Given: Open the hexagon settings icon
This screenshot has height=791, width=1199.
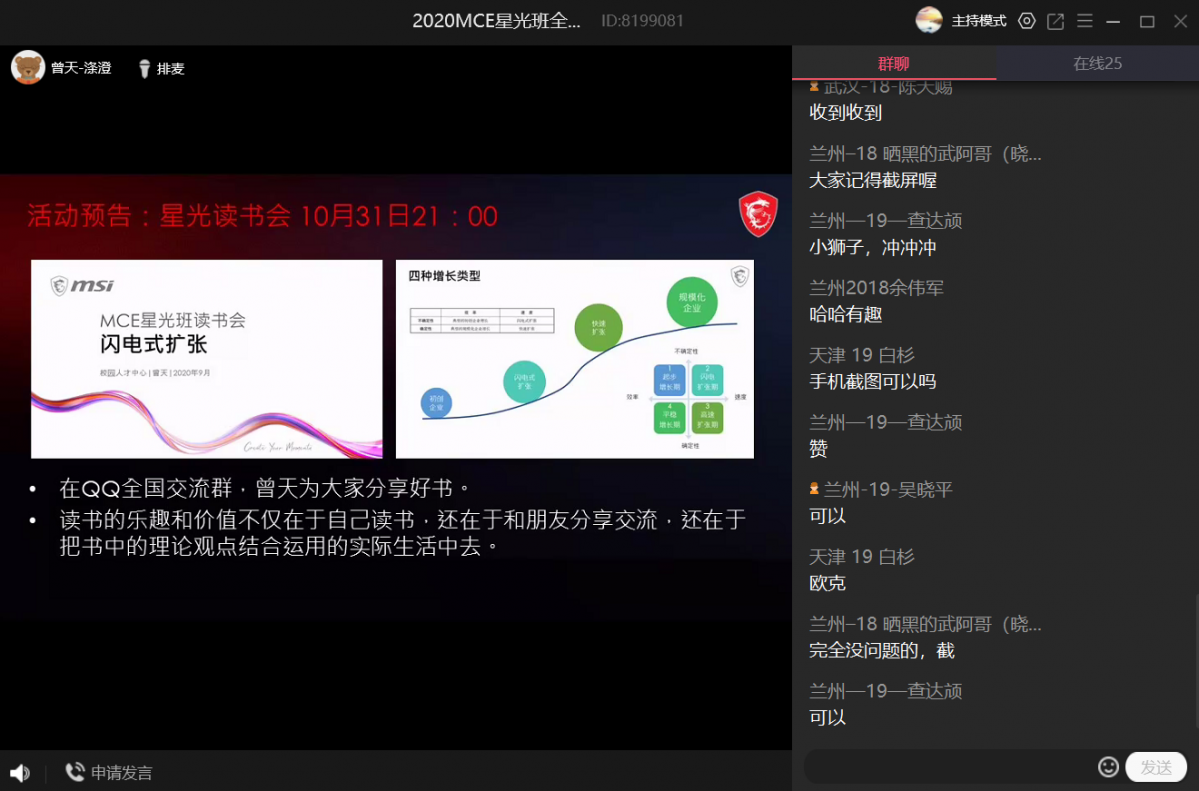Looking at the screenshot, I should (x=1026, y=21).
